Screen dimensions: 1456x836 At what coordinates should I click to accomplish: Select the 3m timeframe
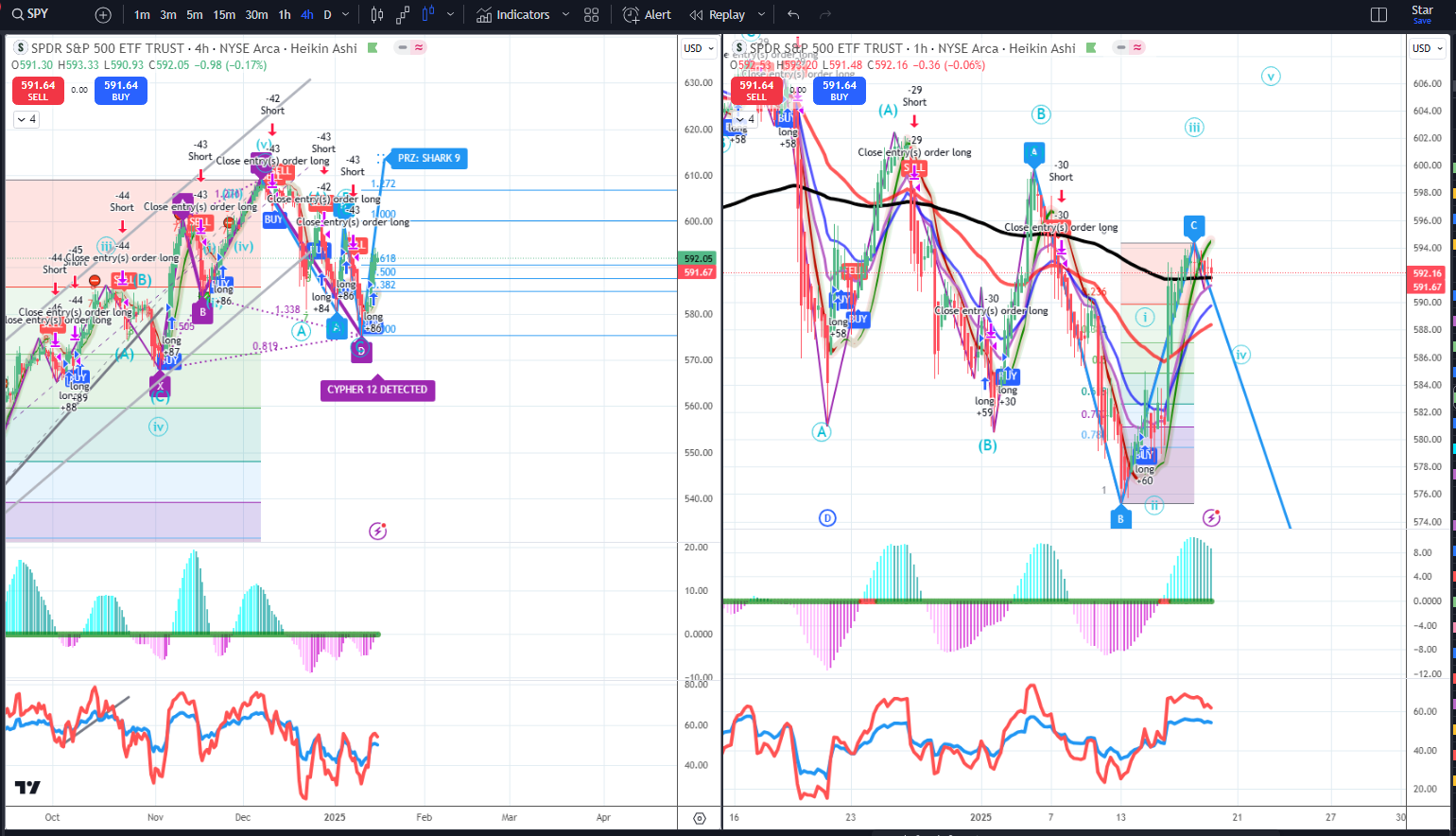[x=168, y=14]
